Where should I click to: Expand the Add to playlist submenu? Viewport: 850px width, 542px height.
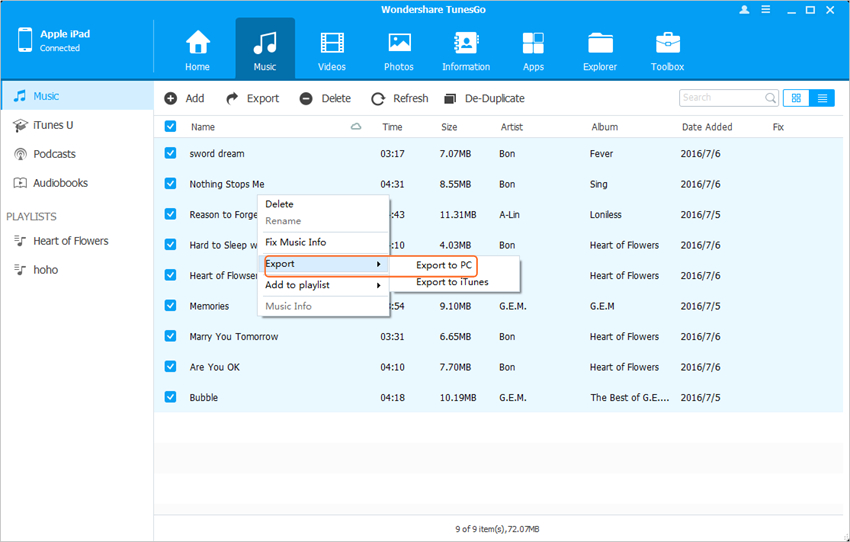click(x=323, y=285)
